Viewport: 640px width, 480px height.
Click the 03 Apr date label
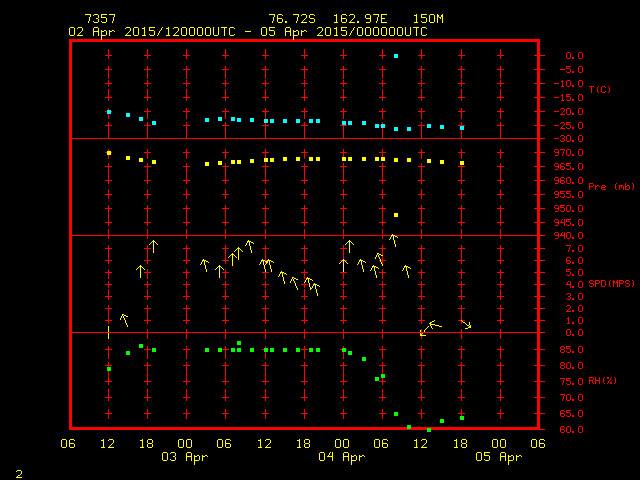pos(186,457)
